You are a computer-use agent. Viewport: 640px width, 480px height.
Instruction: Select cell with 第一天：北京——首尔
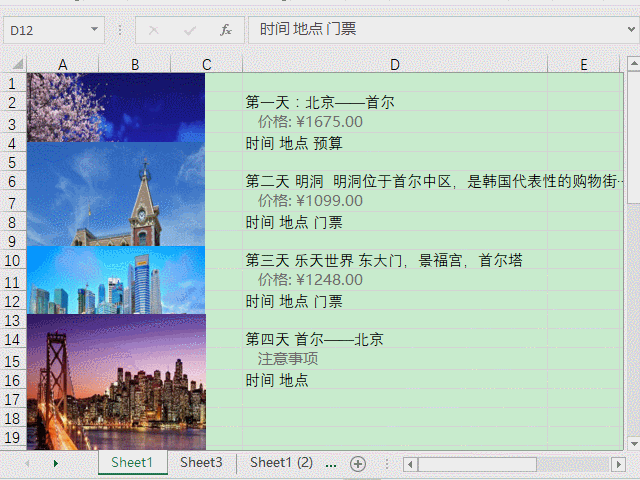(x=395, y=102)
